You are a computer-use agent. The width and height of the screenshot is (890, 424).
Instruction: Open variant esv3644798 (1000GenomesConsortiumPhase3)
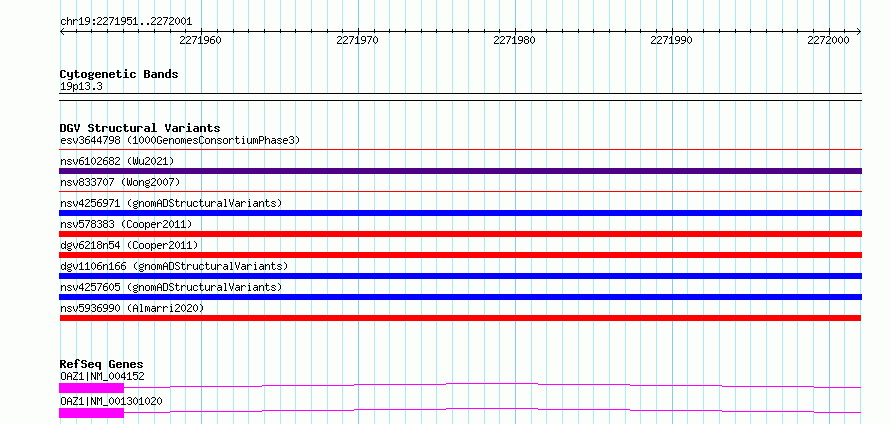click(180, 140)
